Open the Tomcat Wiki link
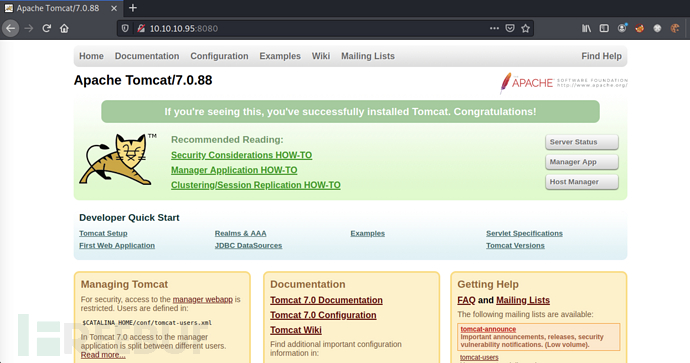Image resolution: width=690 pixels, height=363 pixels. pos(296,330)
